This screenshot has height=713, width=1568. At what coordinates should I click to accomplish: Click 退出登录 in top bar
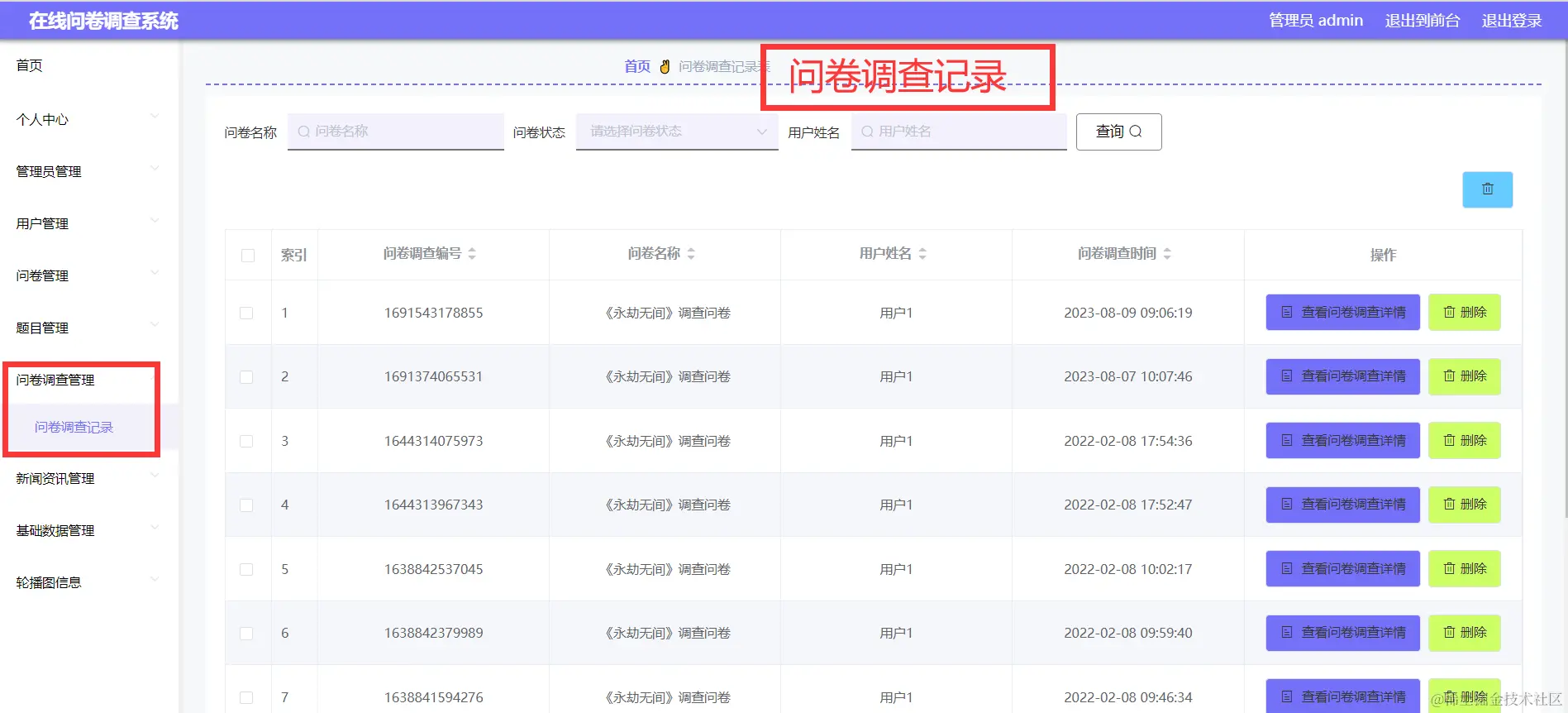tap(1512, 20)
